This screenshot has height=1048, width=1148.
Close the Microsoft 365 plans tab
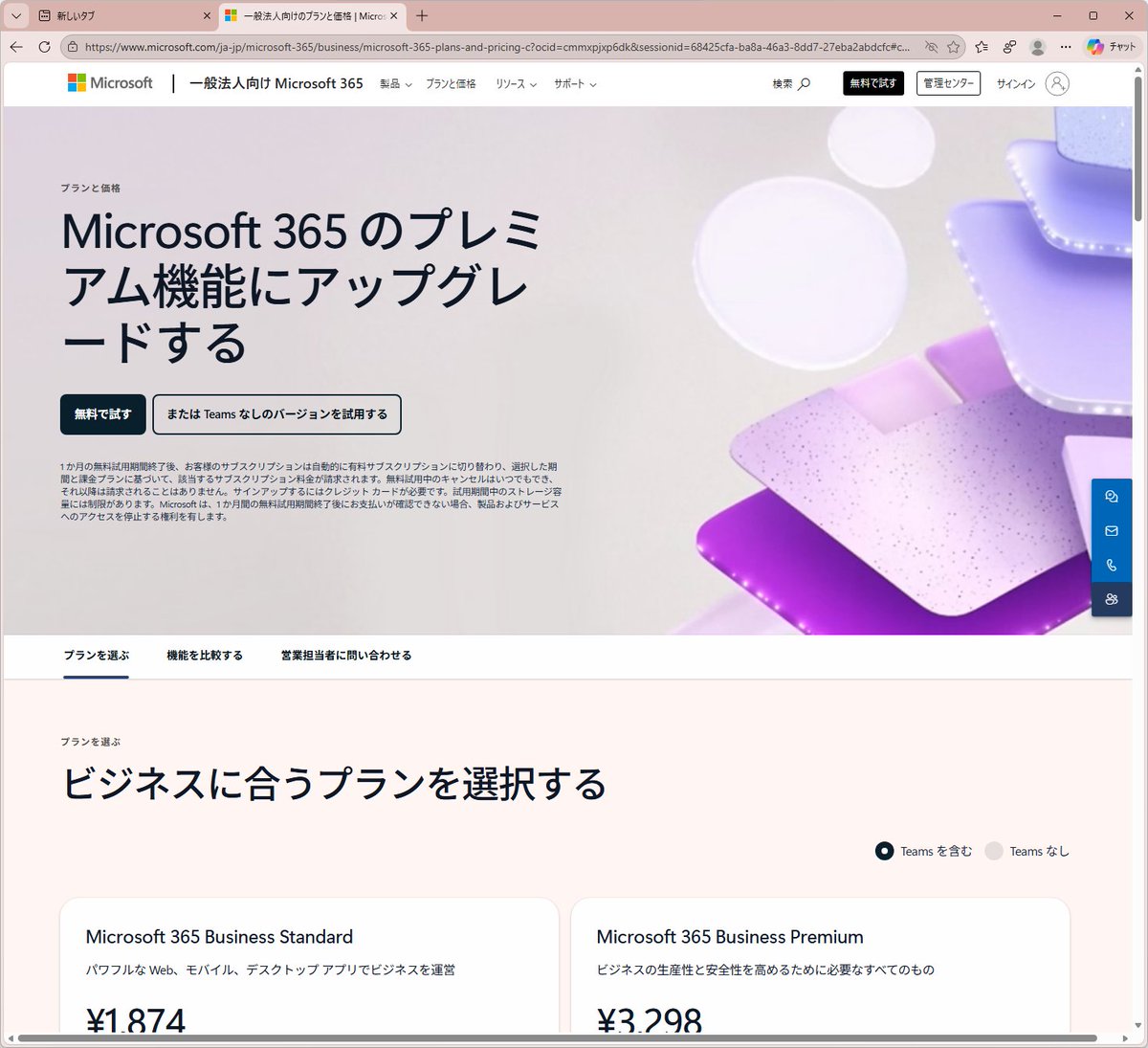coord(393,16)
